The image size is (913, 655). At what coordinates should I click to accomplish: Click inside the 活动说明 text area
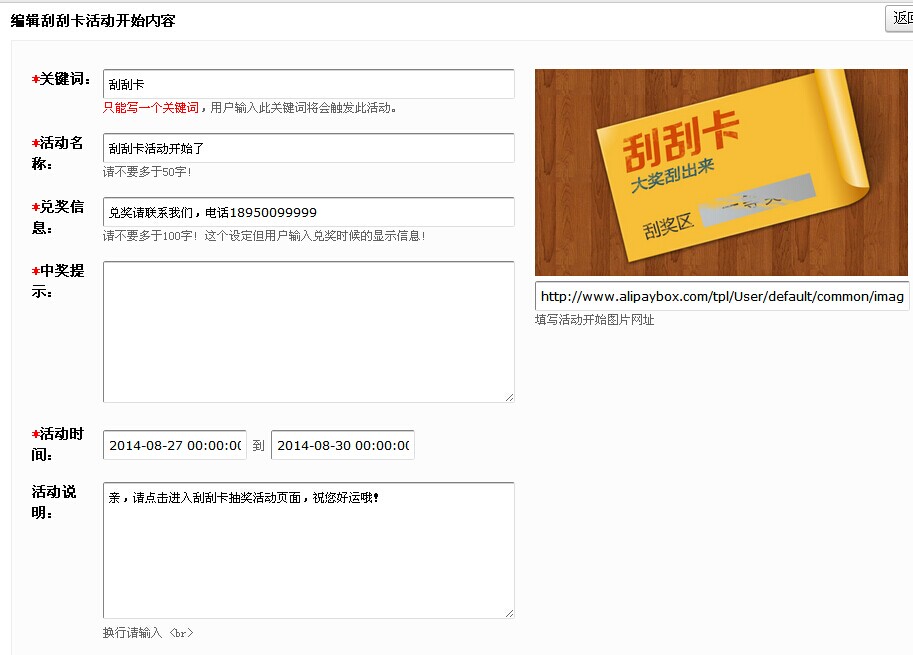[308, 550]
